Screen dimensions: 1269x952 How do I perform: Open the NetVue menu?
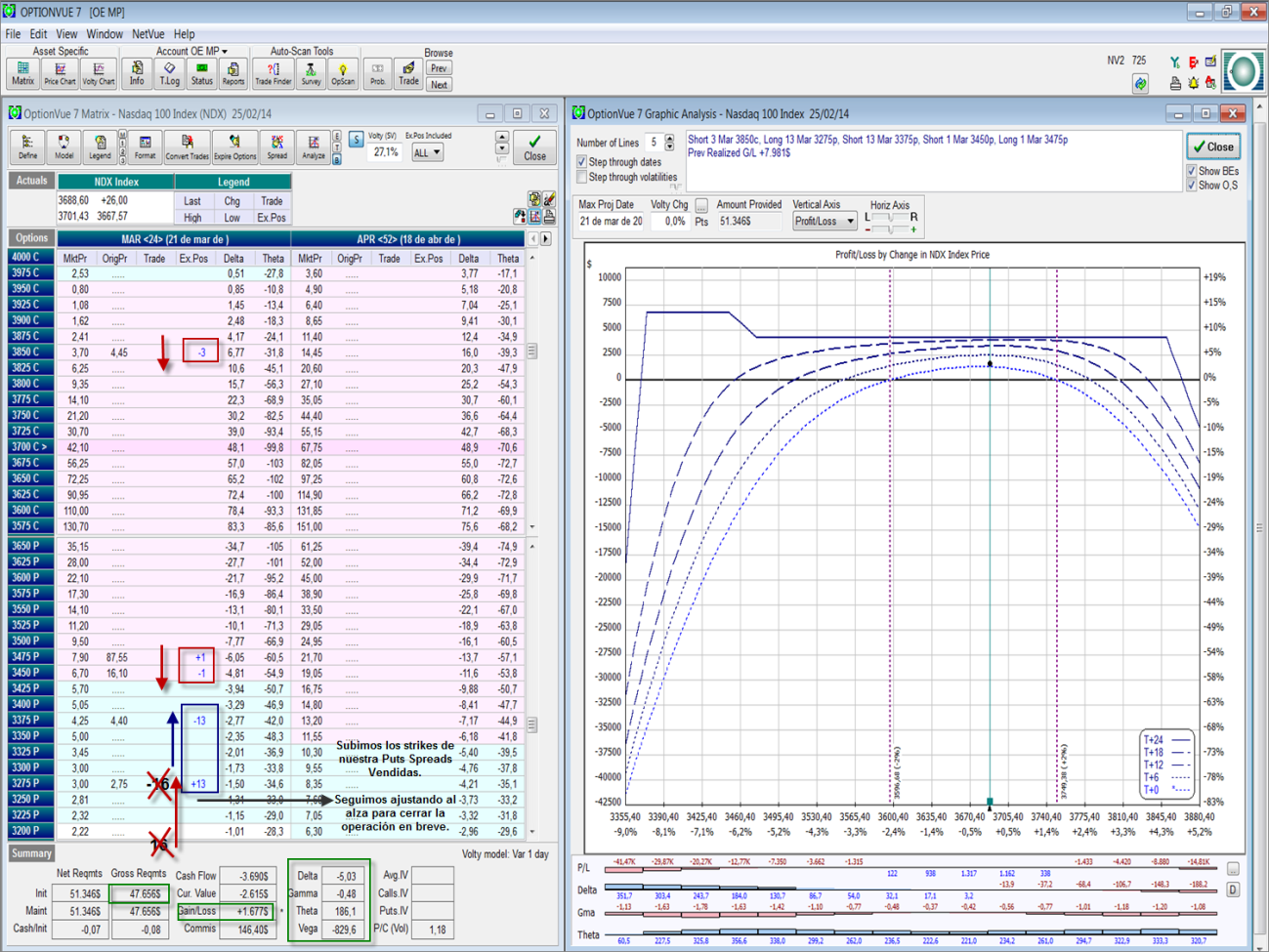(x=148, y=34)
